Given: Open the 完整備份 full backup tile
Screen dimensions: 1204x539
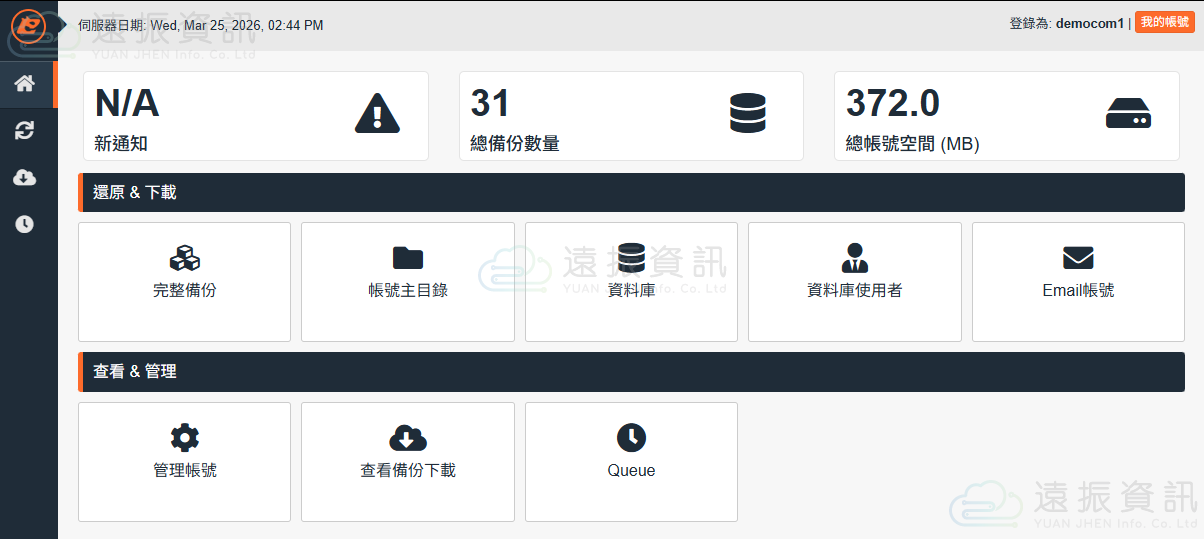Looking at the screenshot, I should pyautogui.click(x=184, y=281).
